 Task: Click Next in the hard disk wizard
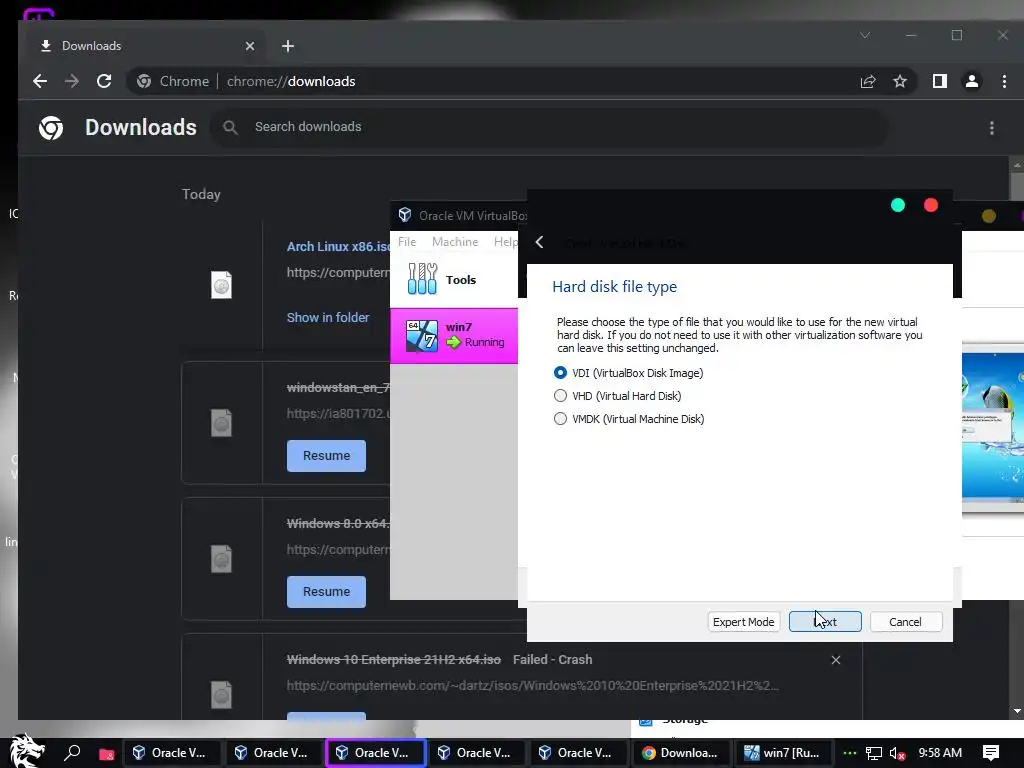coord(825,622)
